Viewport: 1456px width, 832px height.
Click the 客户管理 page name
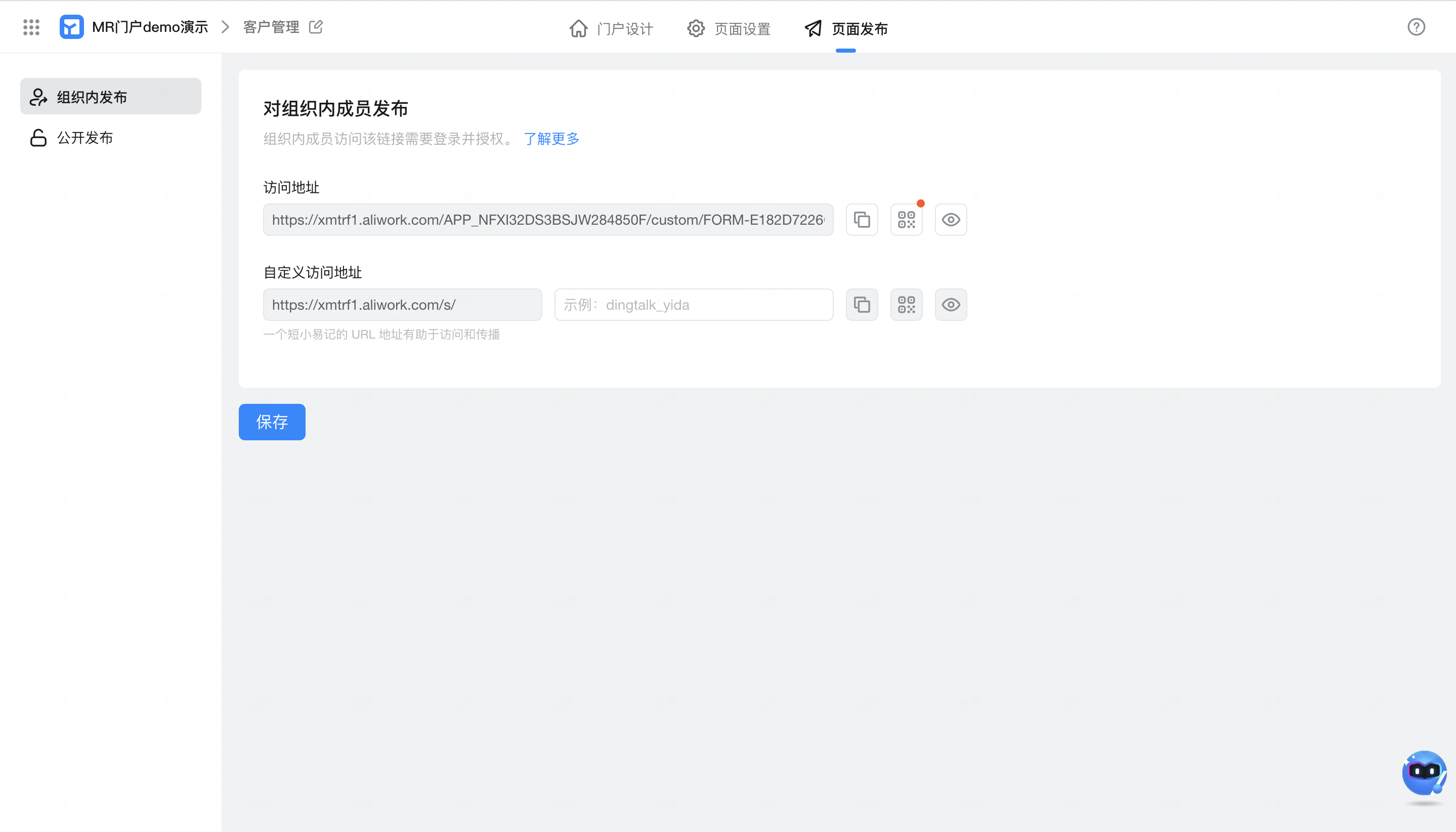(271, 27)
